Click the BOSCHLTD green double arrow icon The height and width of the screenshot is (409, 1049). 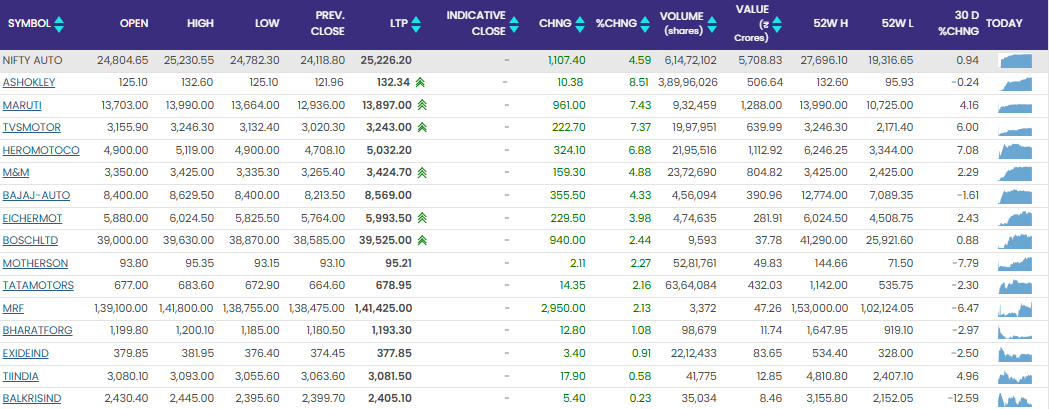(x=422, y=240)
